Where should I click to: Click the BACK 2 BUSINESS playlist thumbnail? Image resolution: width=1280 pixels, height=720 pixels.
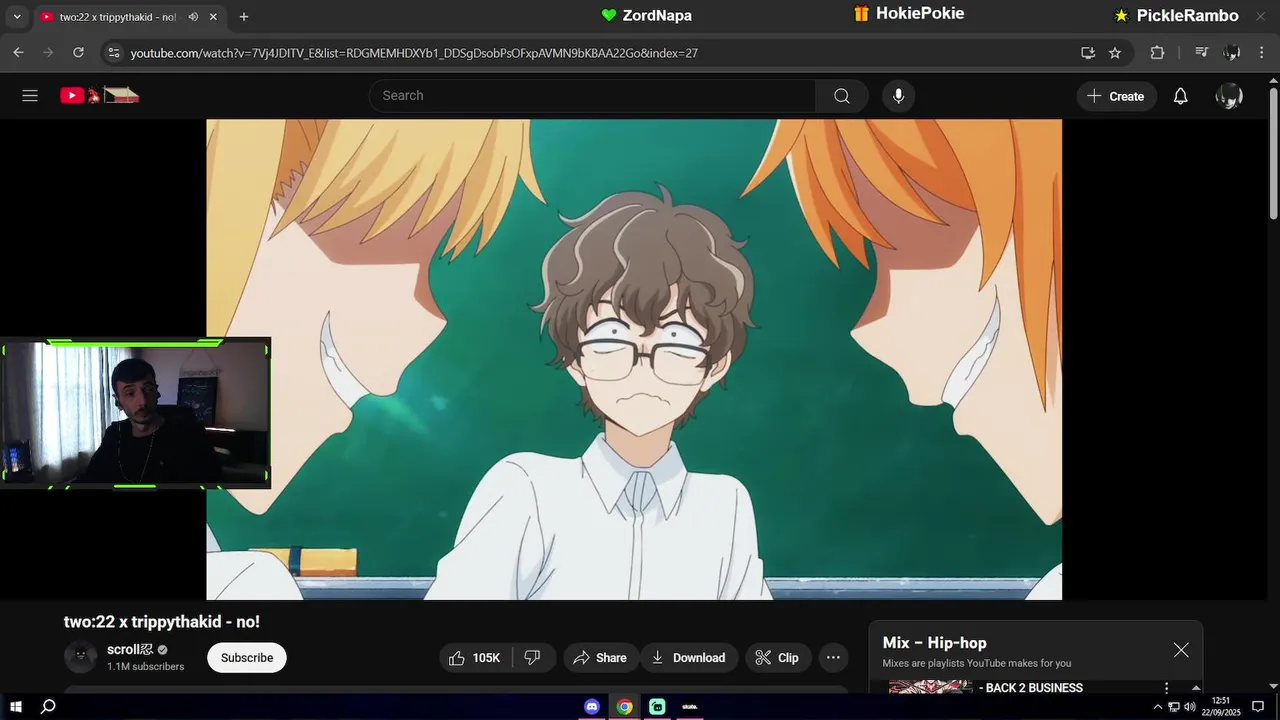(930, 687)
